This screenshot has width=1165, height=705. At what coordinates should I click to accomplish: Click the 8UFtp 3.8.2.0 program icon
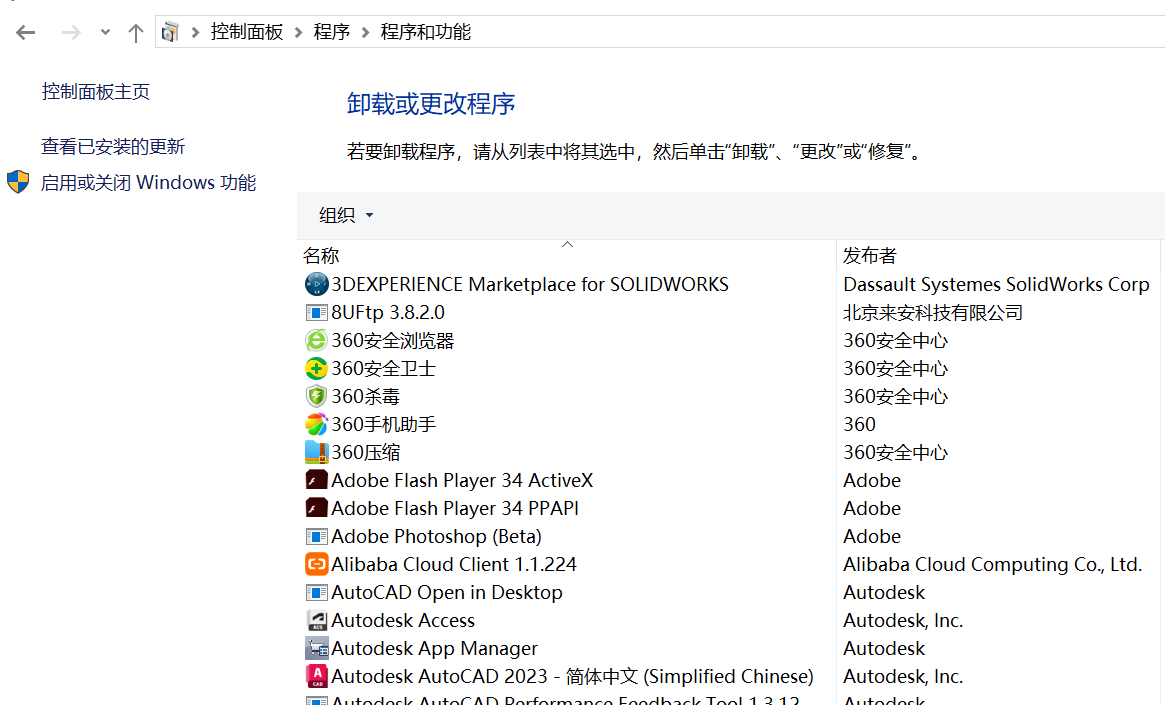click(x=317, y=312)
